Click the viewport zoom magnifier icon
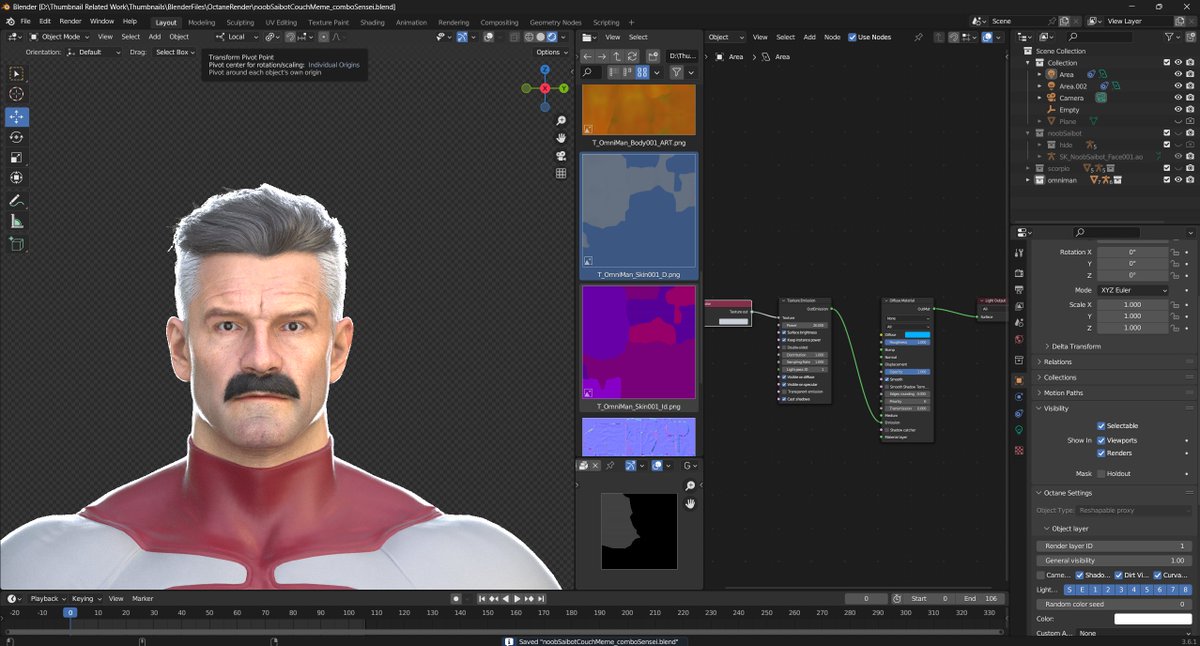 [x=561, y=121]
